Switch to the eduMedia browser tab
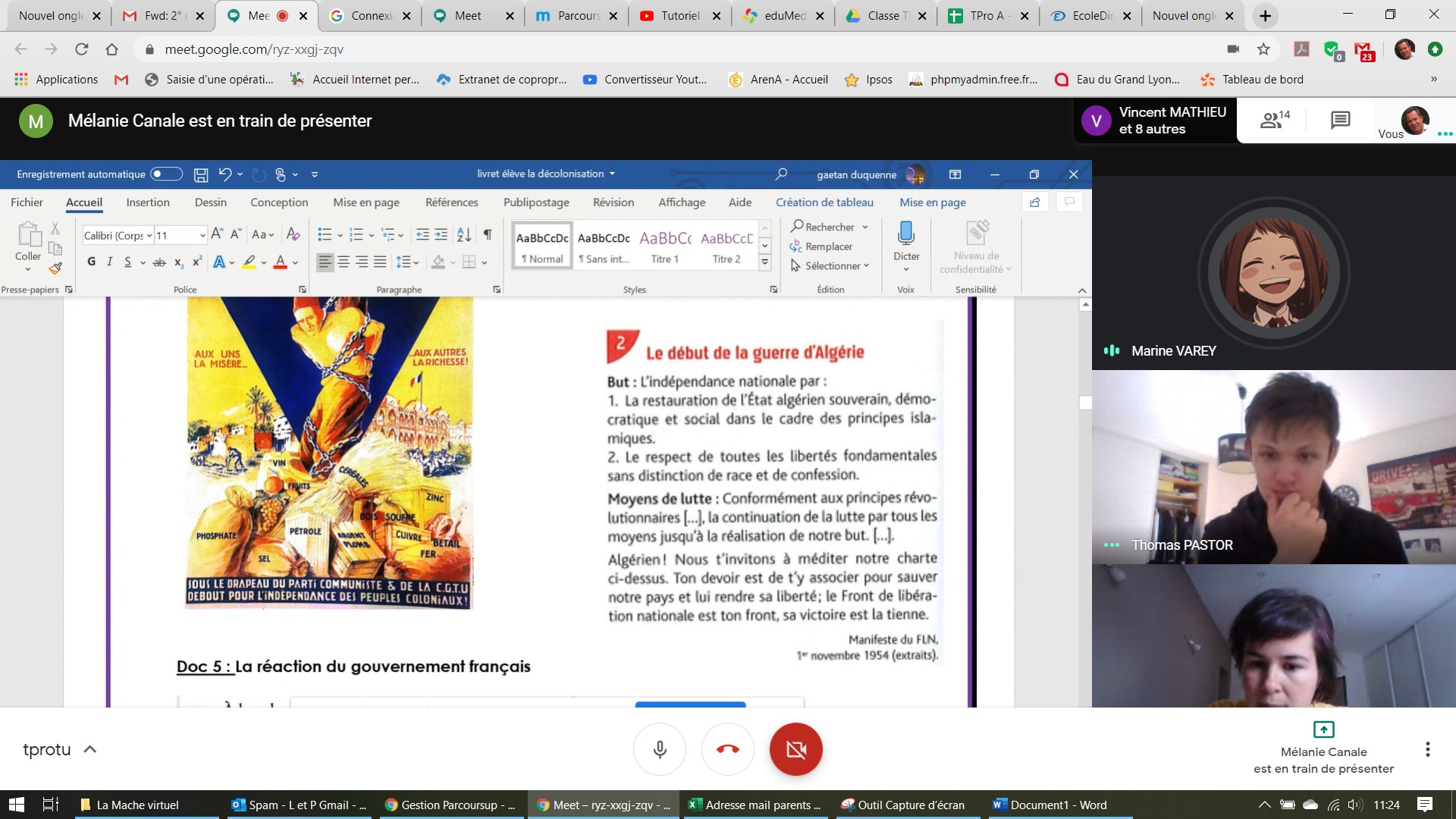Image resolution: width=1456 pixels, height=819 pixels. pos(783,15)
